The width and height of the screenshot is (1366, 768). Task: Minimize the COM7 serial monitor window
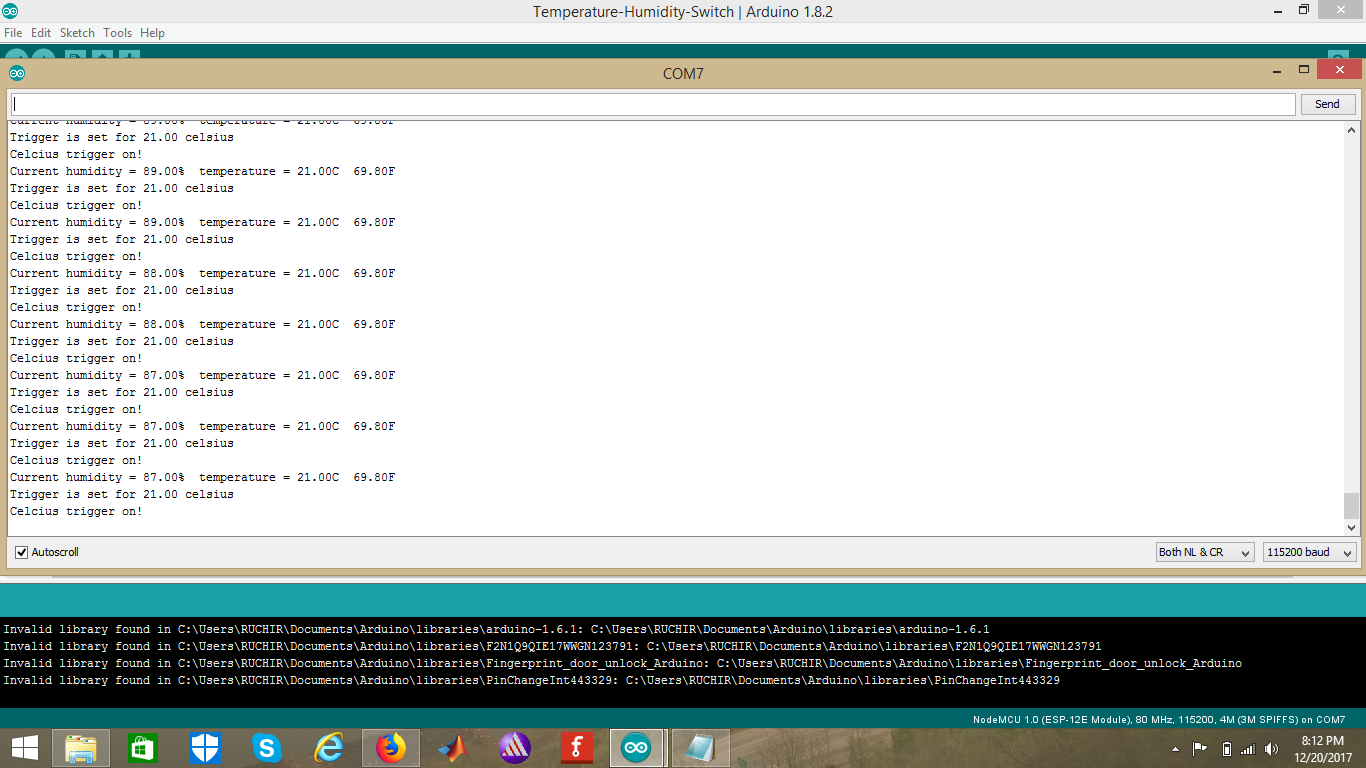tap(1277, 71)
